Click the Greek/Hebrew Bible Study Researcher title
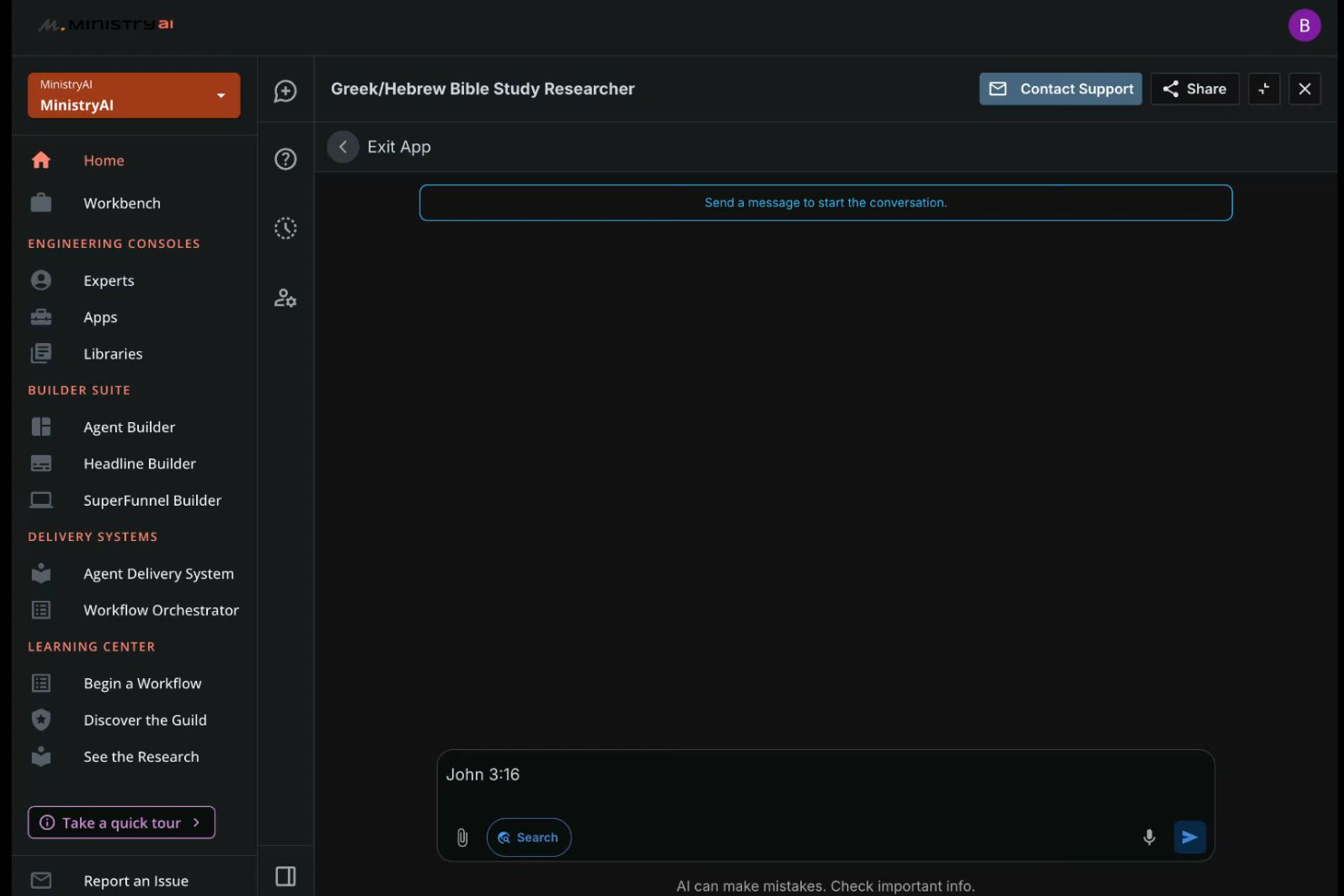1344x896 pixels. [x=482, y=89]
